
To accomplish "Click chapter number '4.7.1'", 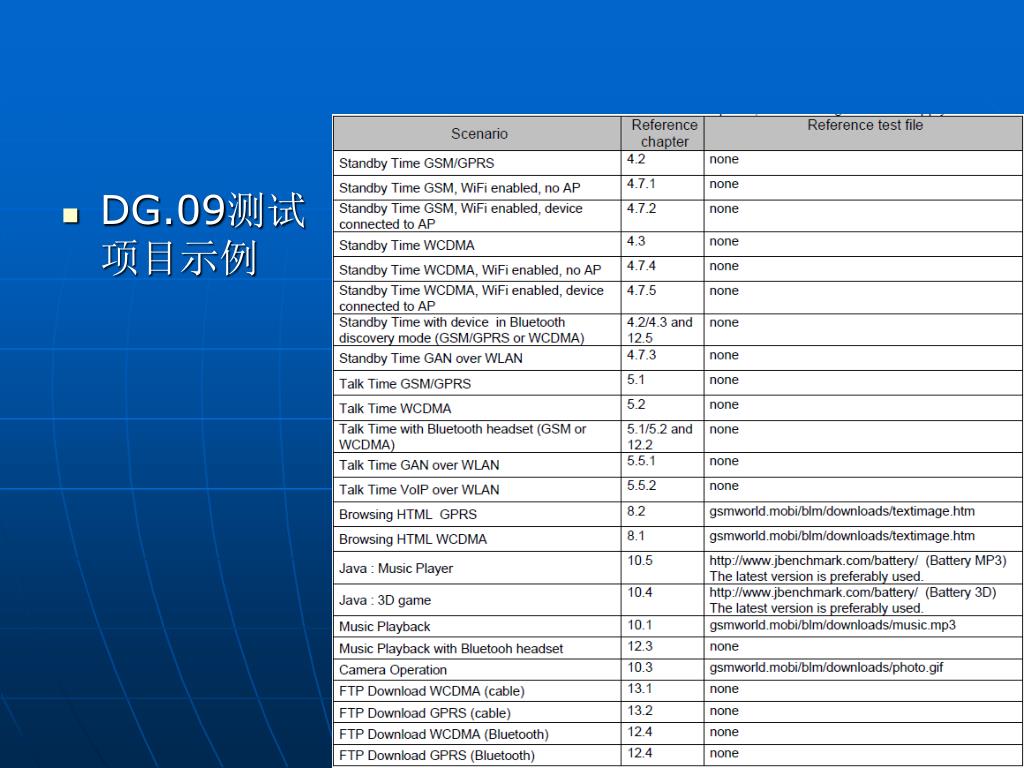I will point(641,184).
